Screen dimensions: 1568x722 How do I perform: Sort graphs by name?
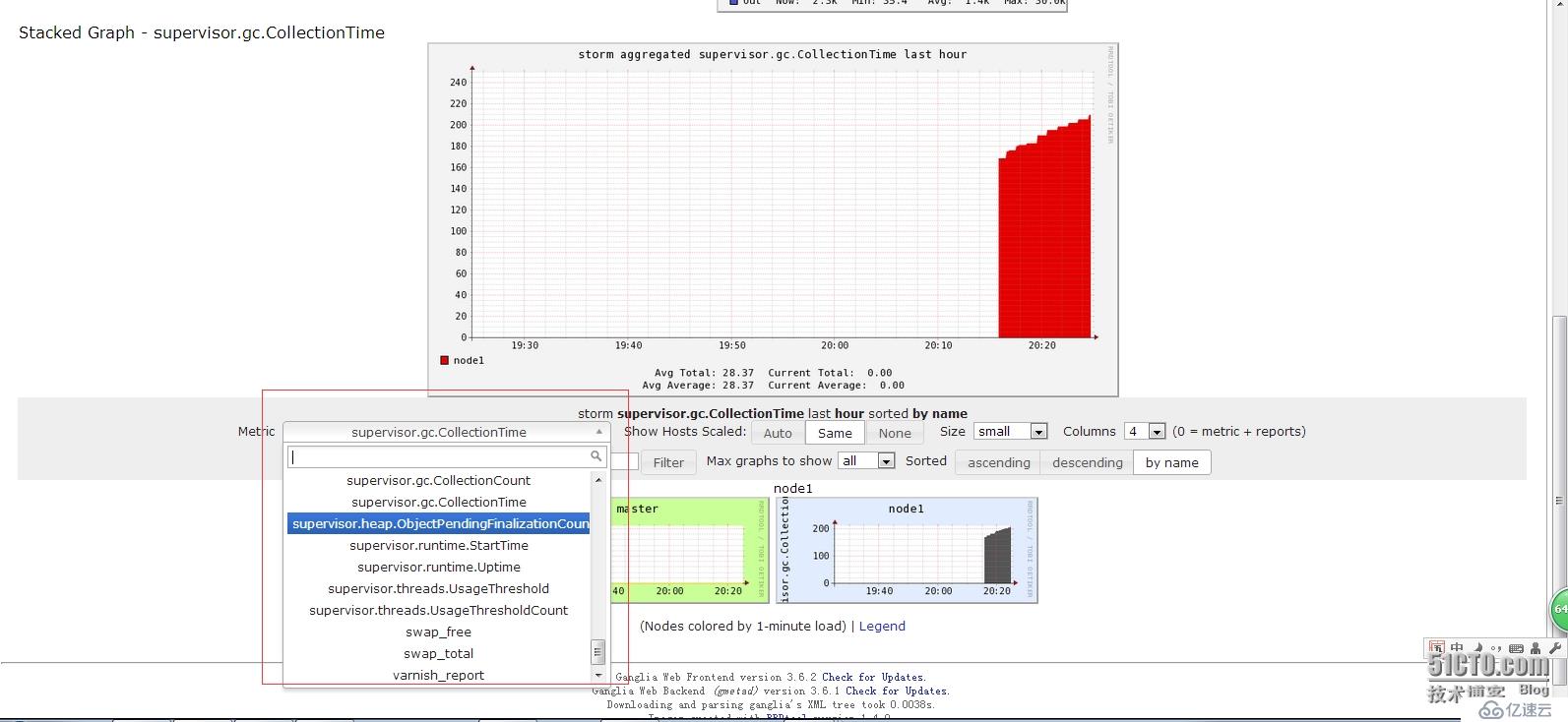[1171, 462]
